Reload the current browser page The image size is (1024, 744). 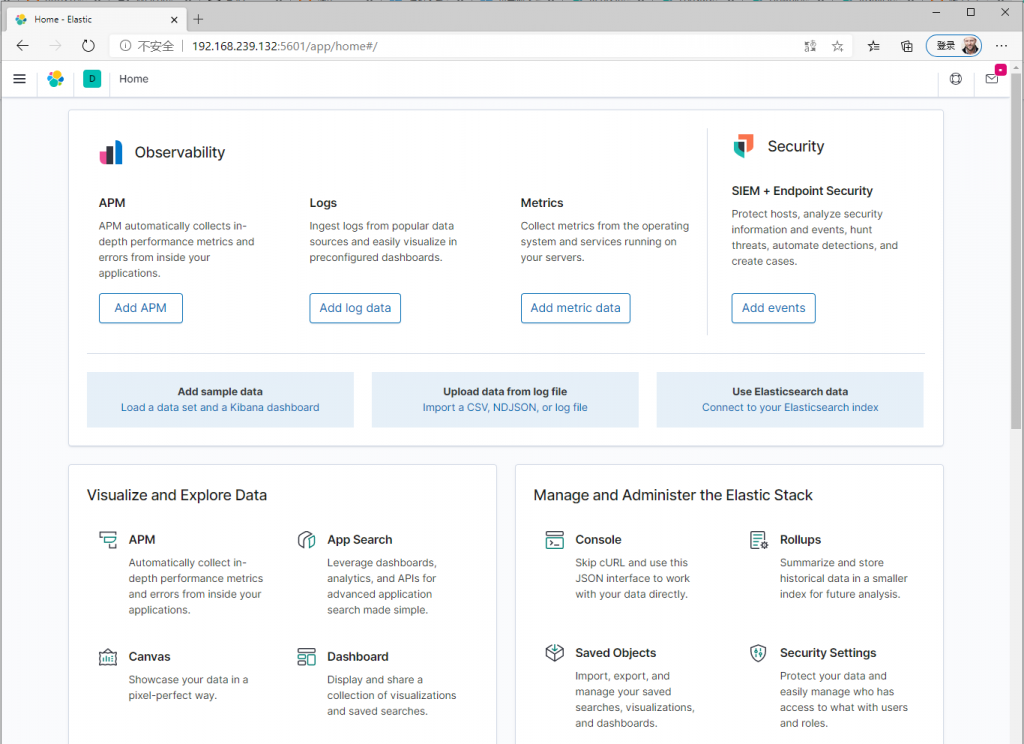click(88, 46)
